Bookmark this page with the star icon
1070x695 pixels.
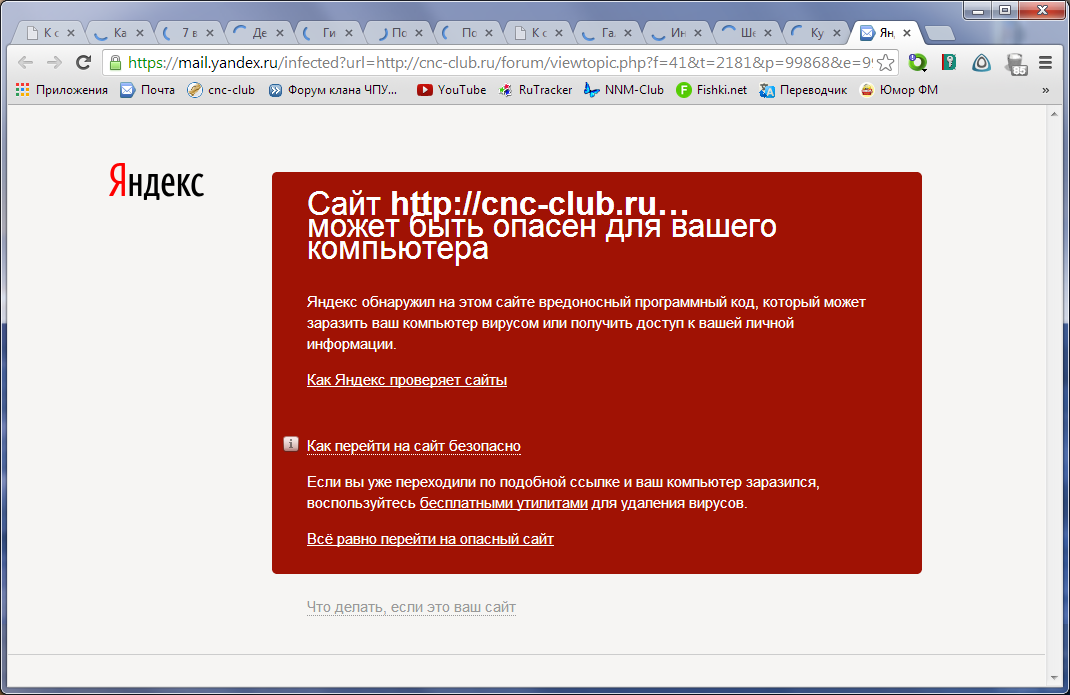pos(886,63)
